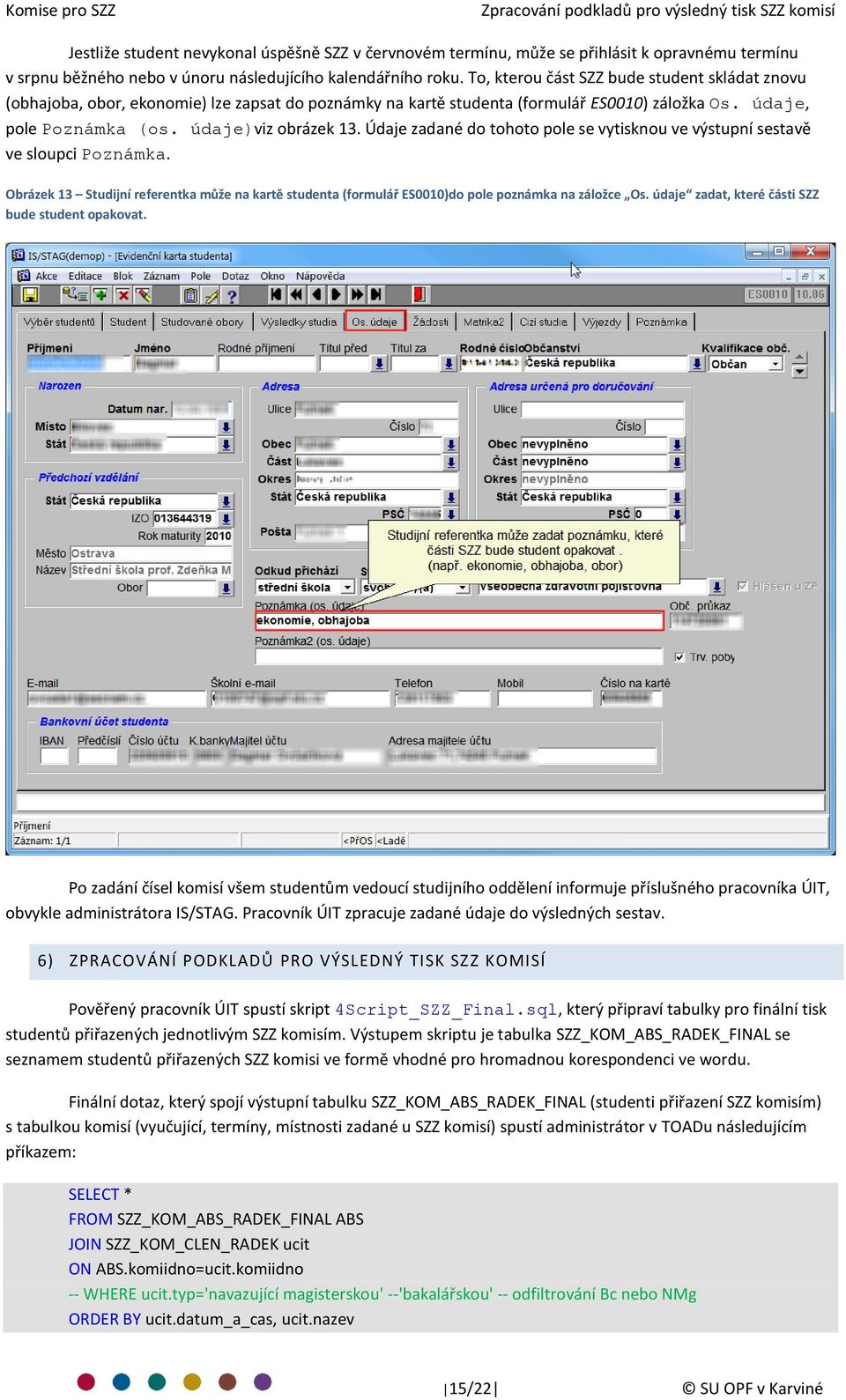The image size is (846, 1400).
Task: Switch to Matrika2 tab
Action: 484,322
